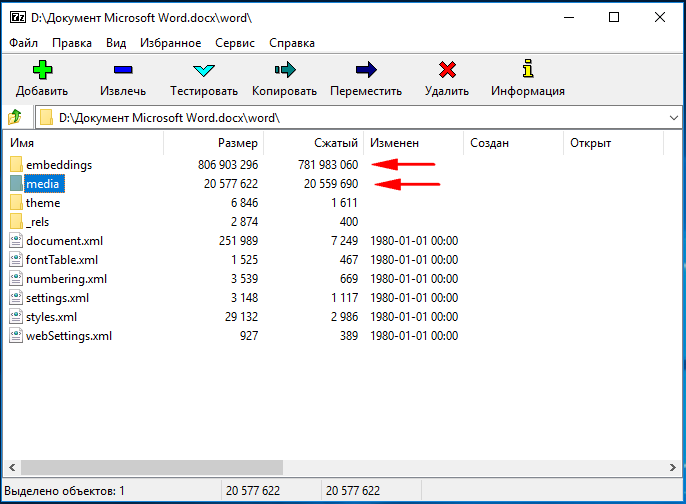
Task: Click the document.xml modified date
Action: coord(414,241)
